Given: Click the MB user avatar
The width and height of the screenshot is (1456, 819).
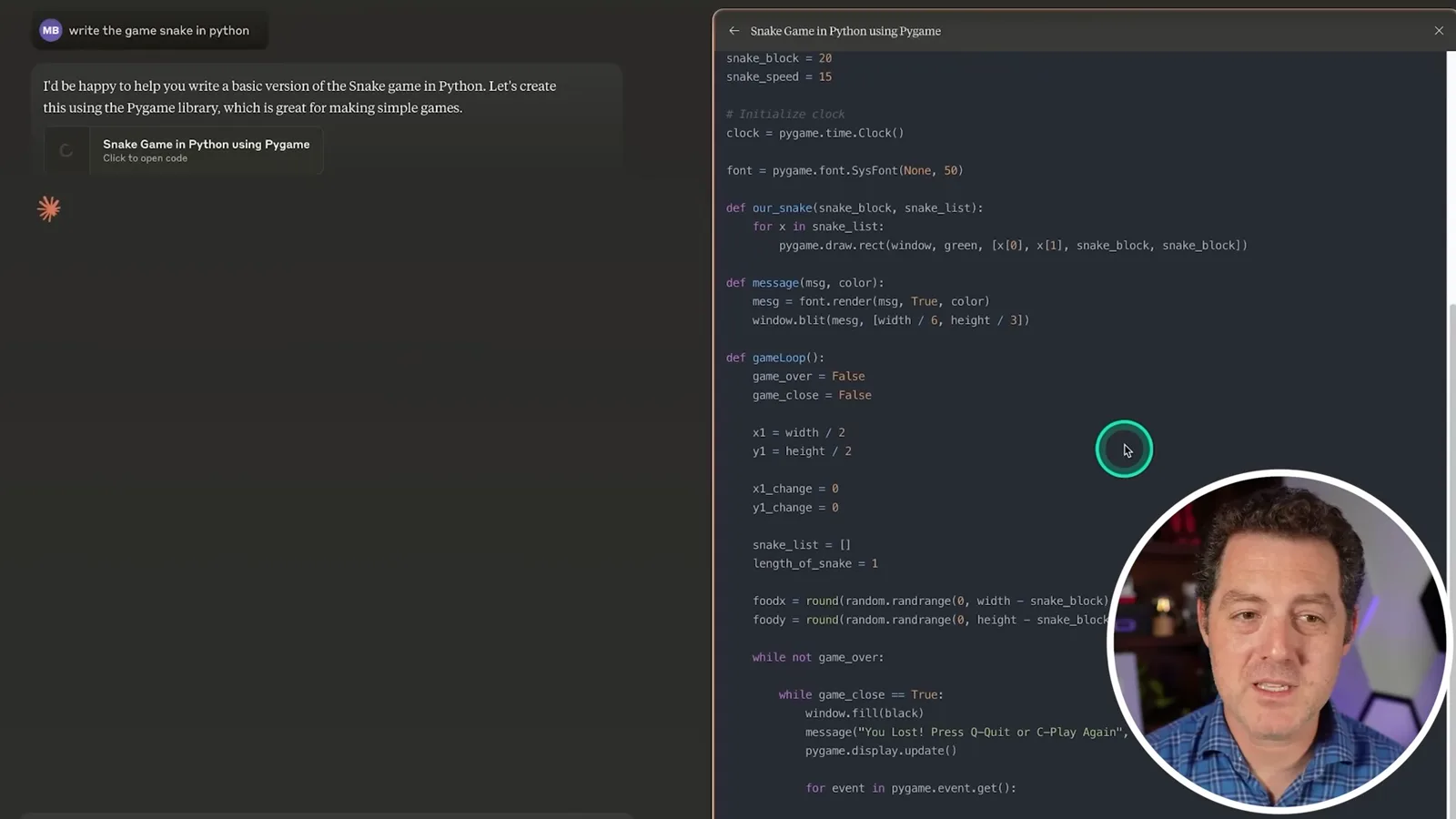Looking at the screenshot, I should click(51, 31).
